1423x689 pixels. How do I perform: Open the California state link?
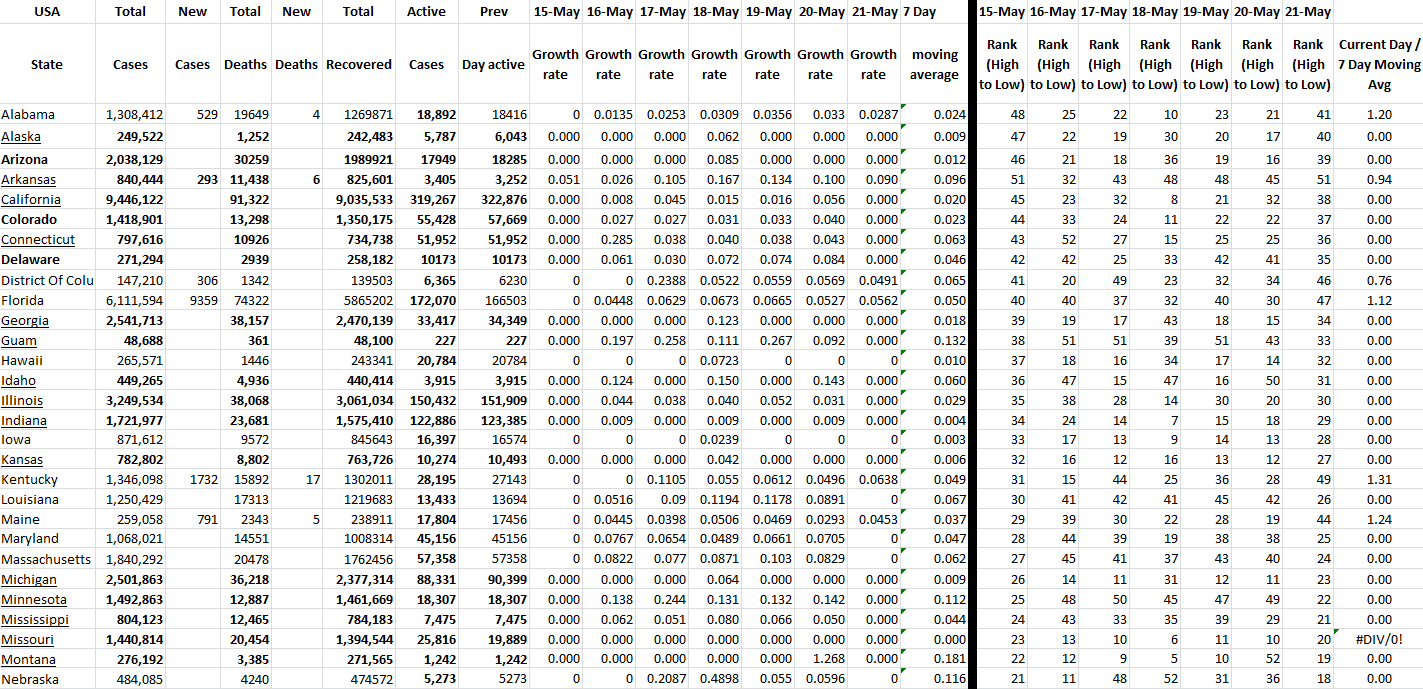31,200
